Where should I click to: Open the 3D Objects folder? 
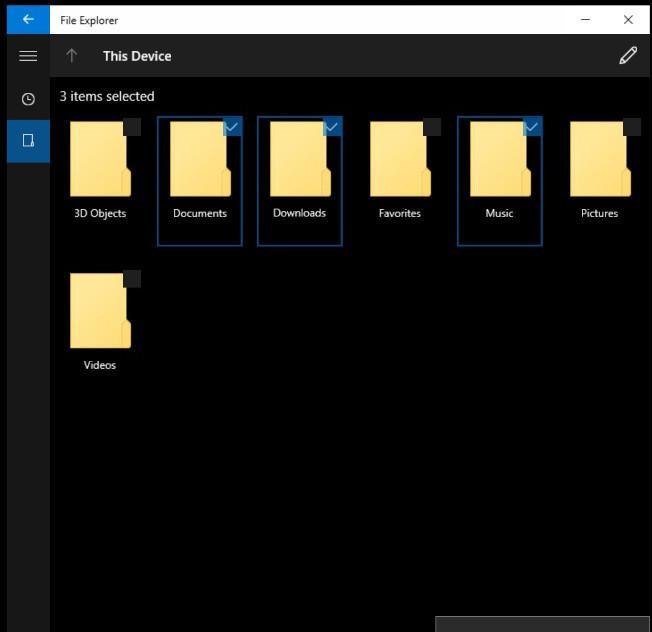(100, 159)
